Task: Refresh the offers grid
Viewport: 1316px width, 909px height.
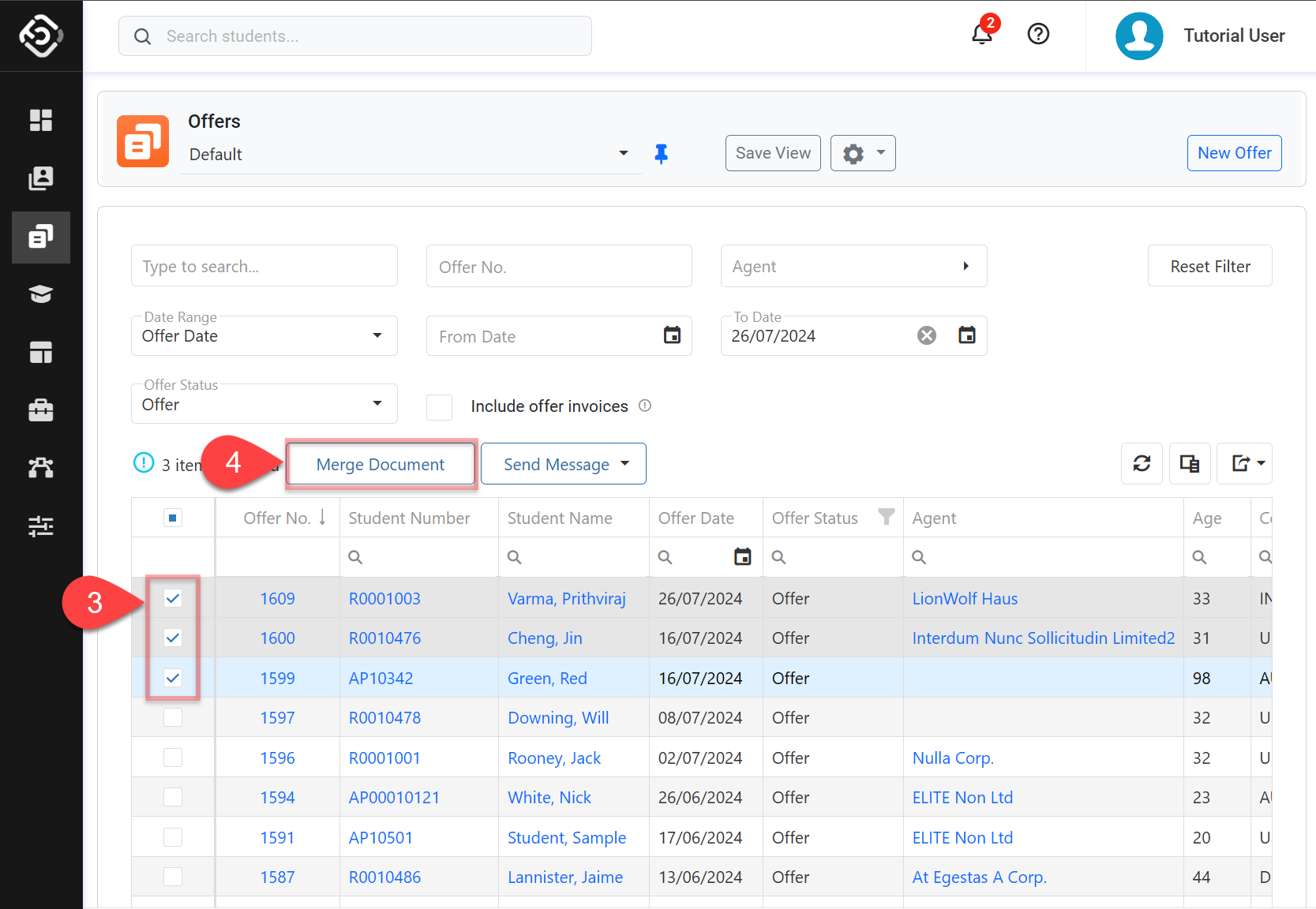Action: (1142, 463)
